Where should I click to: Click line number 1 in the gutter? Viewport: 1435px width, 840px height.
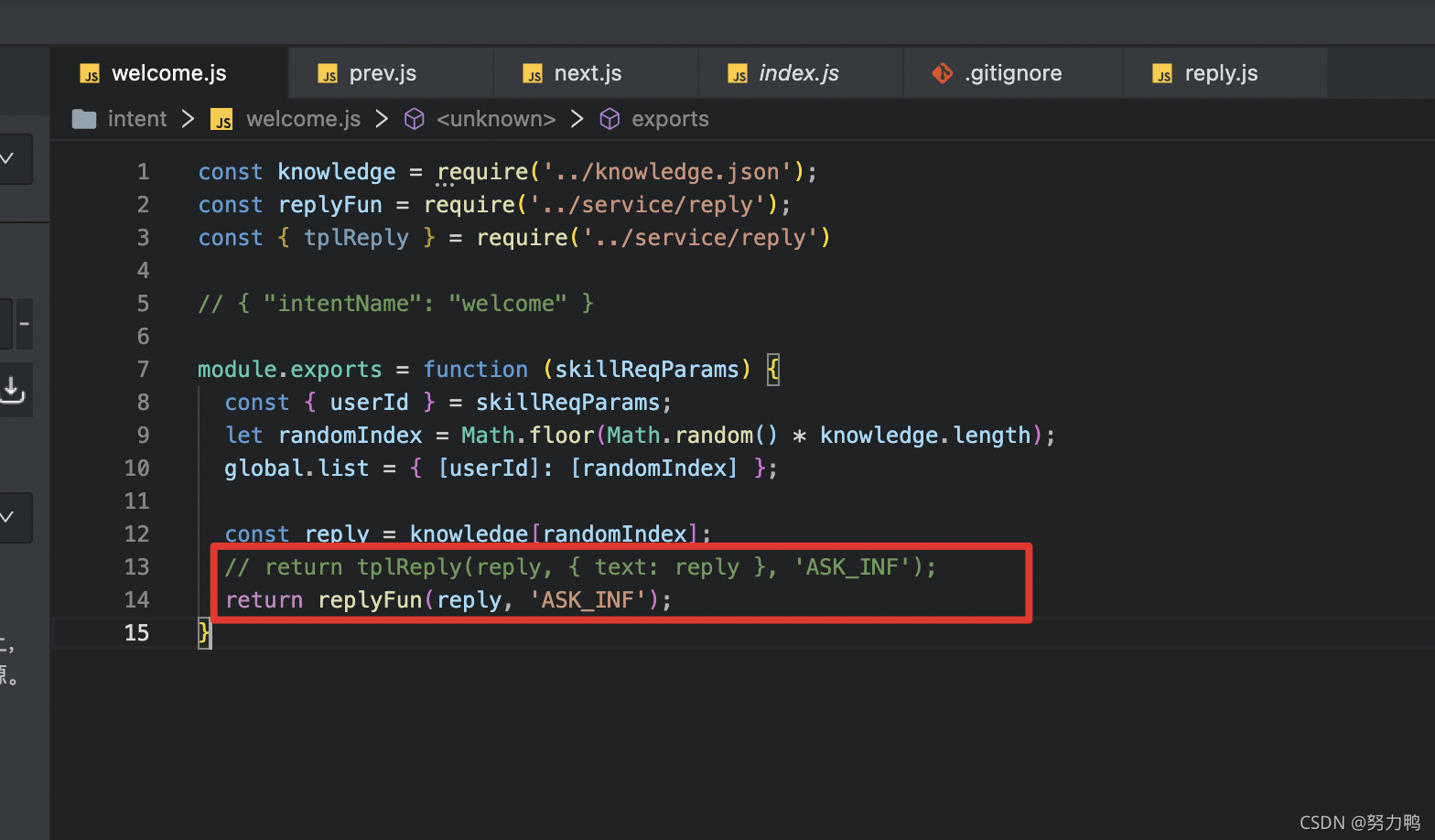[143, 172]
